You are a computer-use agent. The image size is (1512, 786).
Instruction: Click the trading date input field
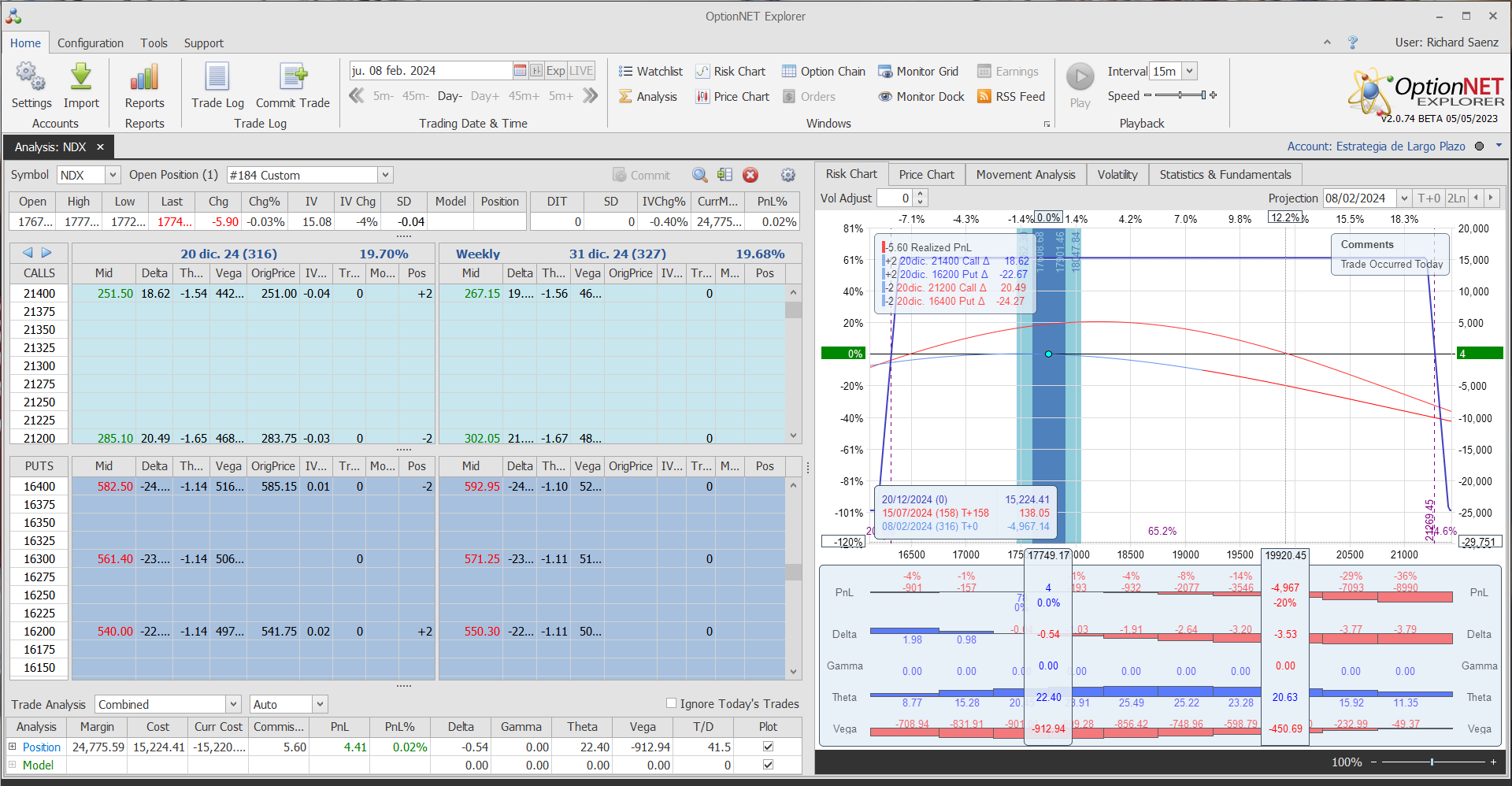[x=431, y=70]
